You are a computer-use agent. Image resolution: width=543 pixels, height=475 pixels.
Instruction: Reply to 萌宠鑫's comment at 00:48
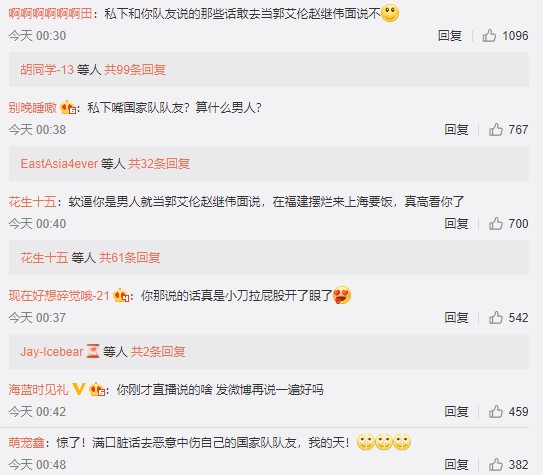click(x=456, y=465)
